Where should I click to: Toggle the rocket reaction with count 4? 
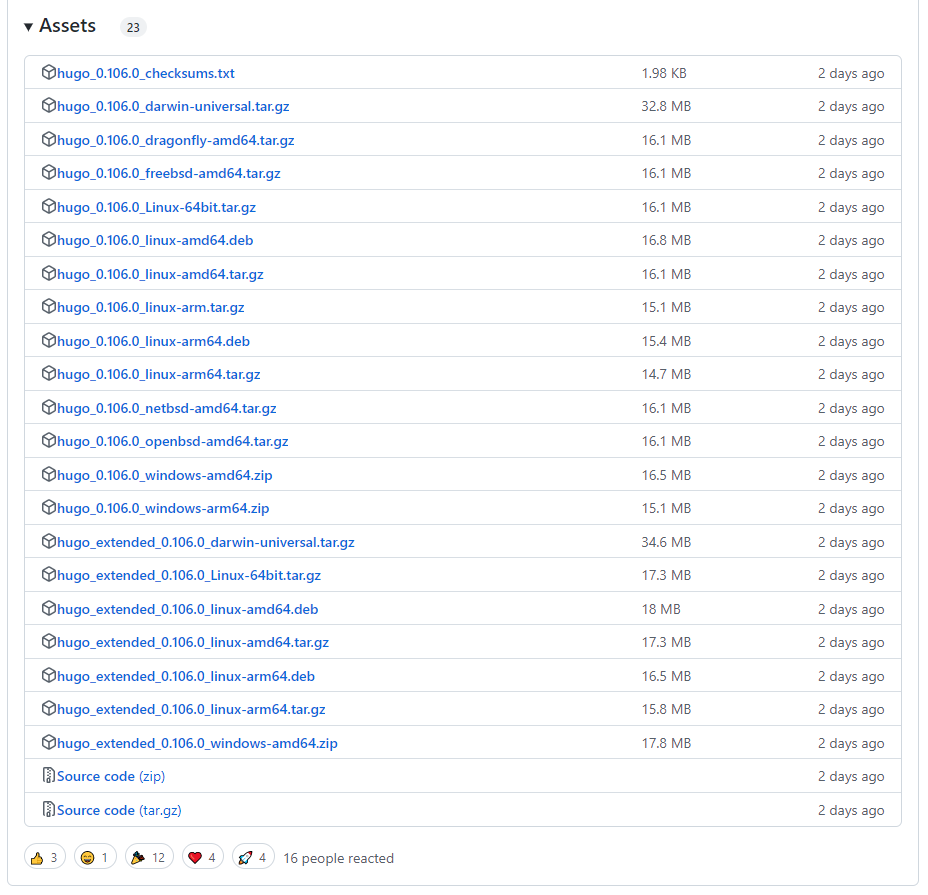click(x=253, y=857)
